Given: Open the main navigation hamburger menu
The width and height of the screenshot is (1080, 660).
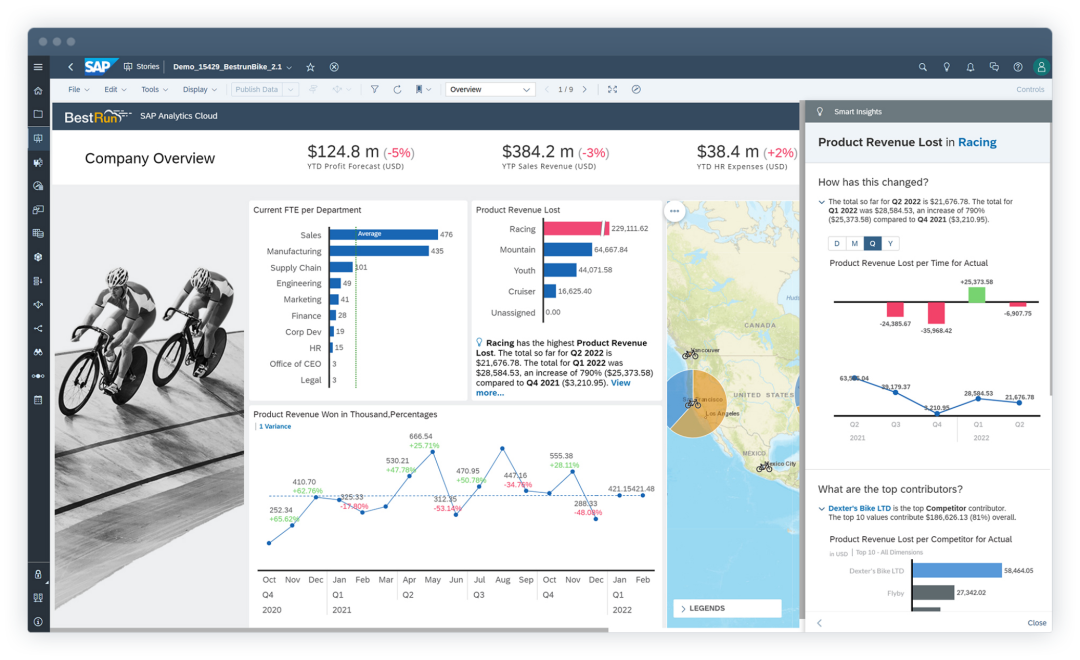Looking at the screenshot, I should [x=38, y=67].
